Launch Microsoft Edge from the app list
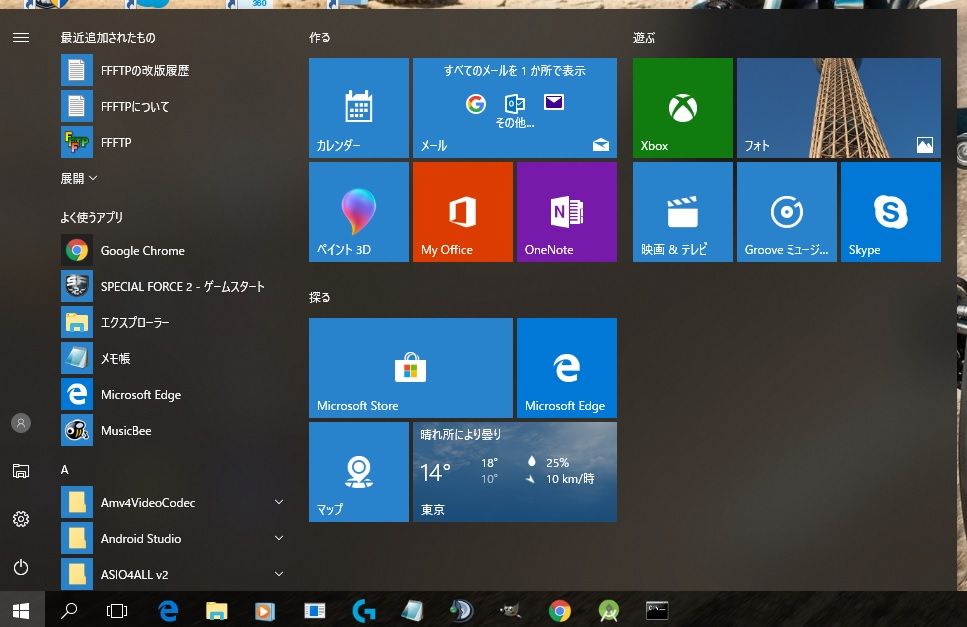Viewport: 967px width, 627px height. 173,394
